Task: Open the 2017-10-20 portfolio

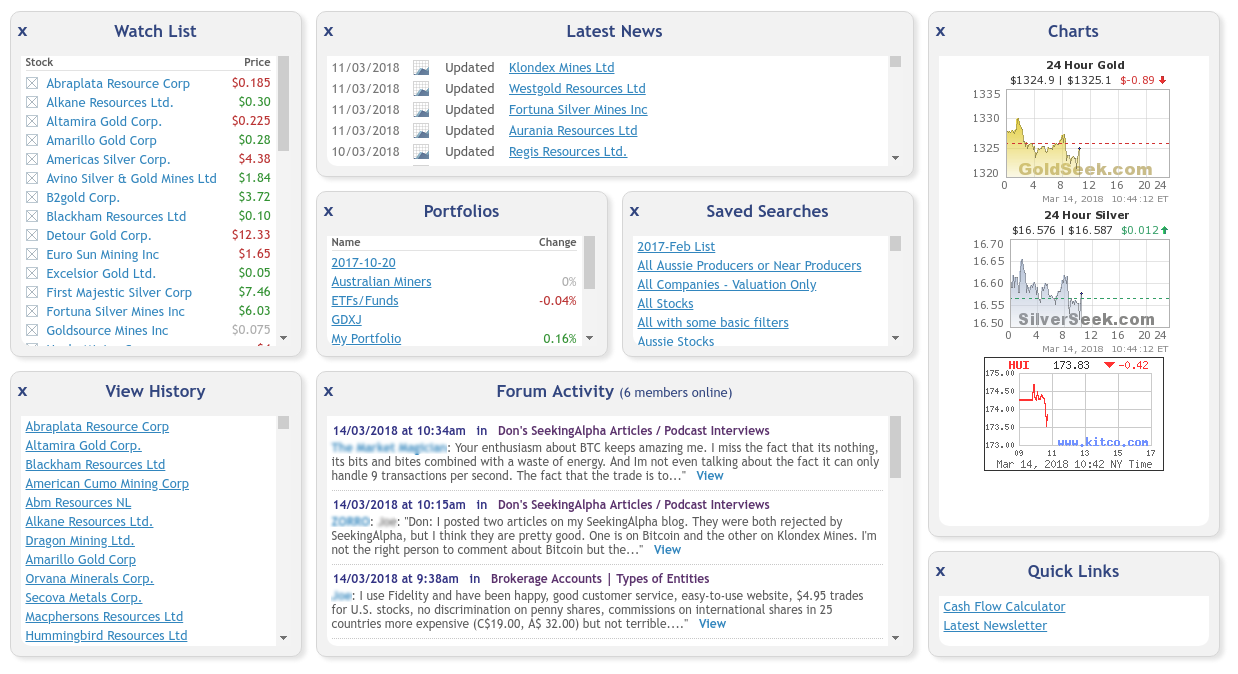Action: click(x=363, y=263)
